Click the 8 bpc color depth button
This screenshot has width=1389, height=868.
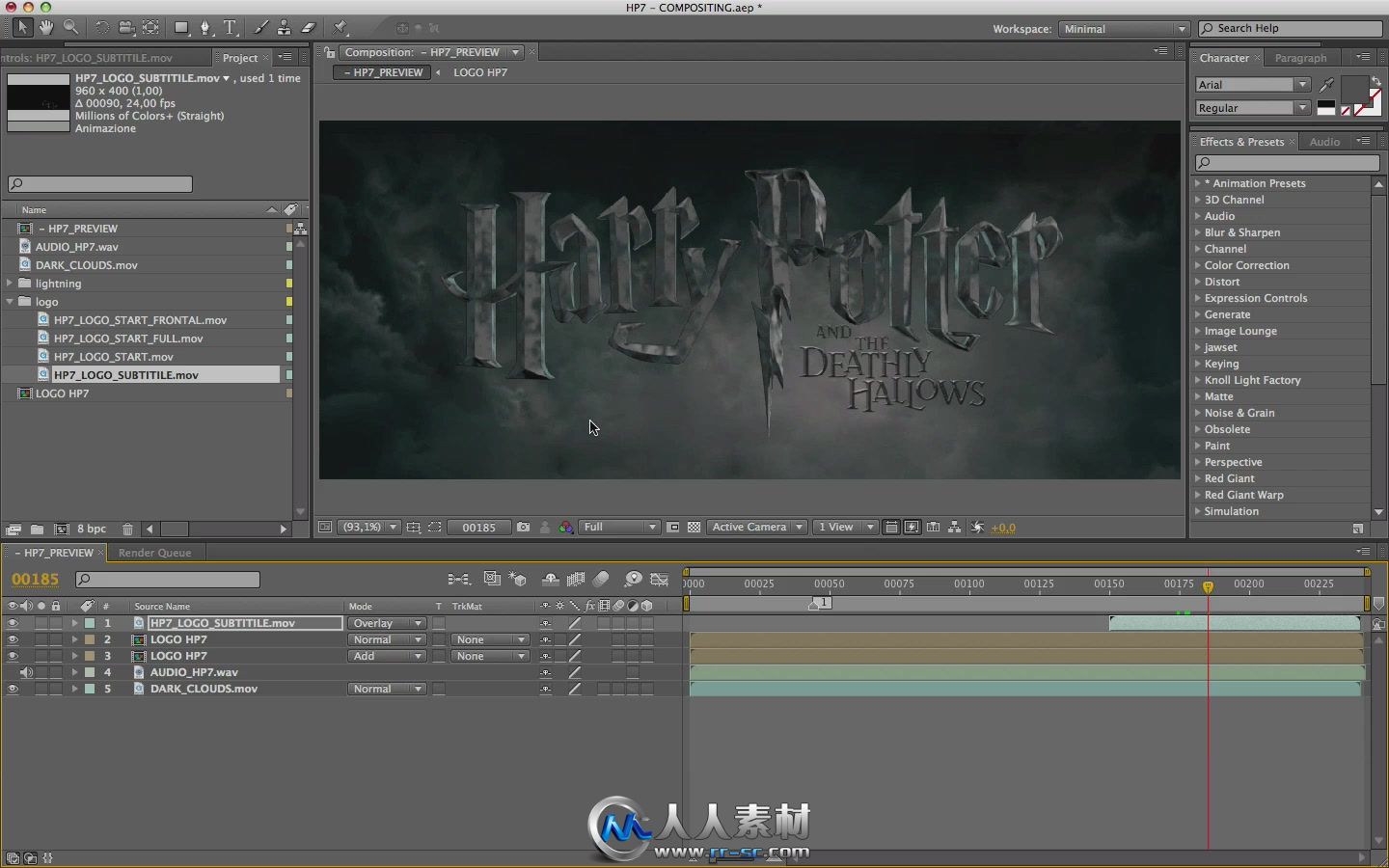coord(92,529)
